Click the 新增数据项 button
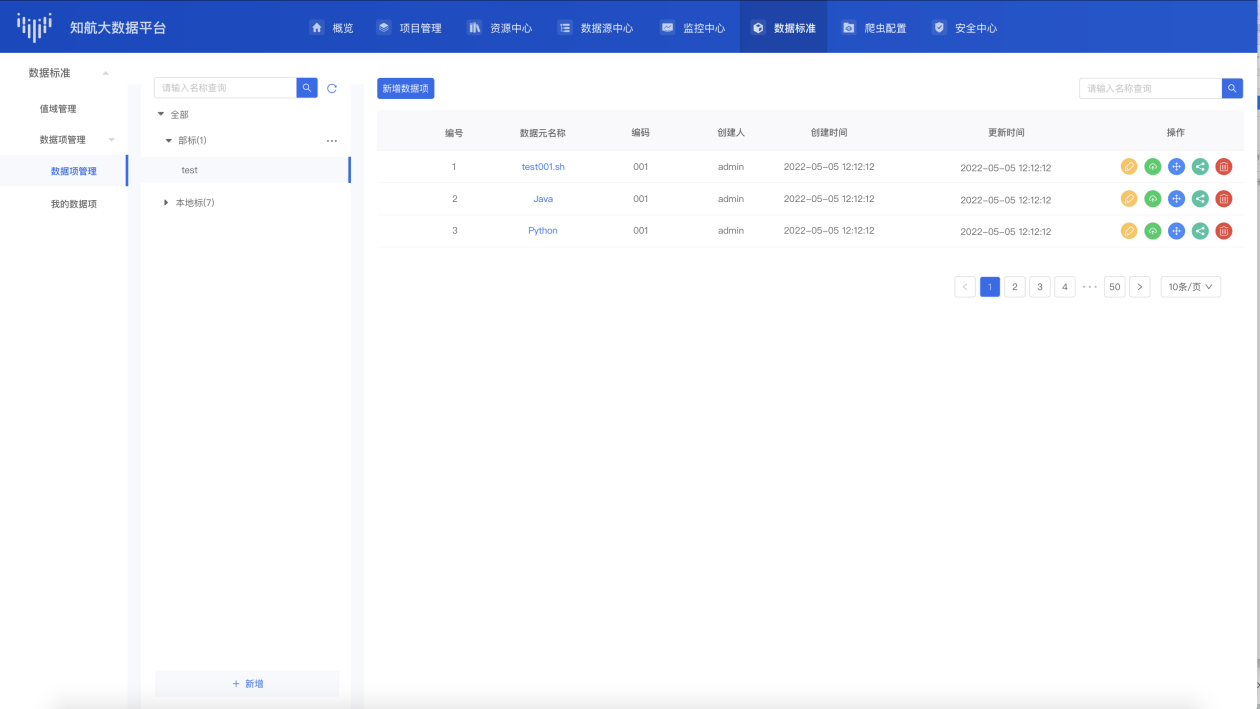The image size is (1260, 709). coord(405,88)
